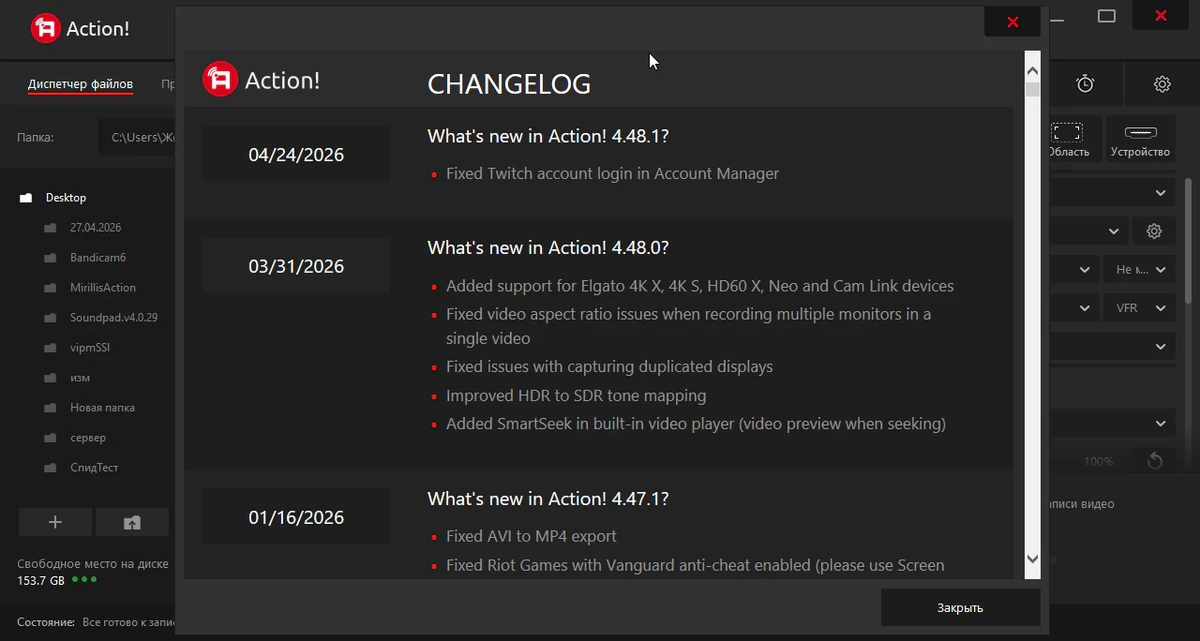Click the add new folder plus button
The width and height of the screenshot is (1200, 641).
(x=55, y=522)
